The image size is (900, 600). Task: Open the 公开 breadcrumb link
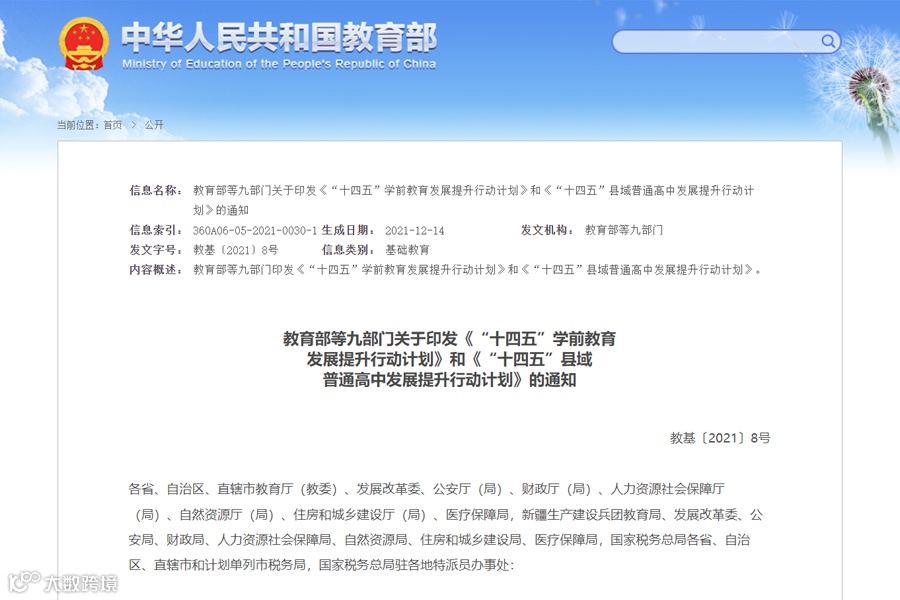pyautogui.click(x=154, y=125)
